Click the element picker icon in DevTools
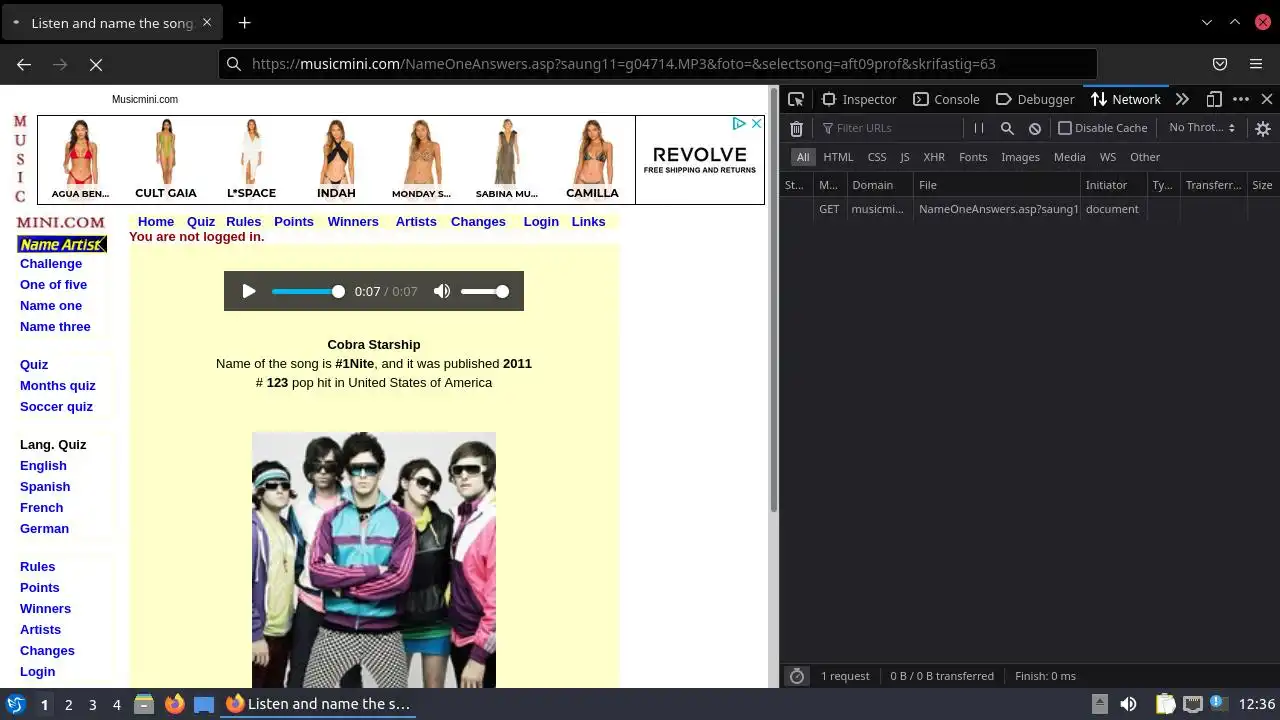 tap(796, 99)
